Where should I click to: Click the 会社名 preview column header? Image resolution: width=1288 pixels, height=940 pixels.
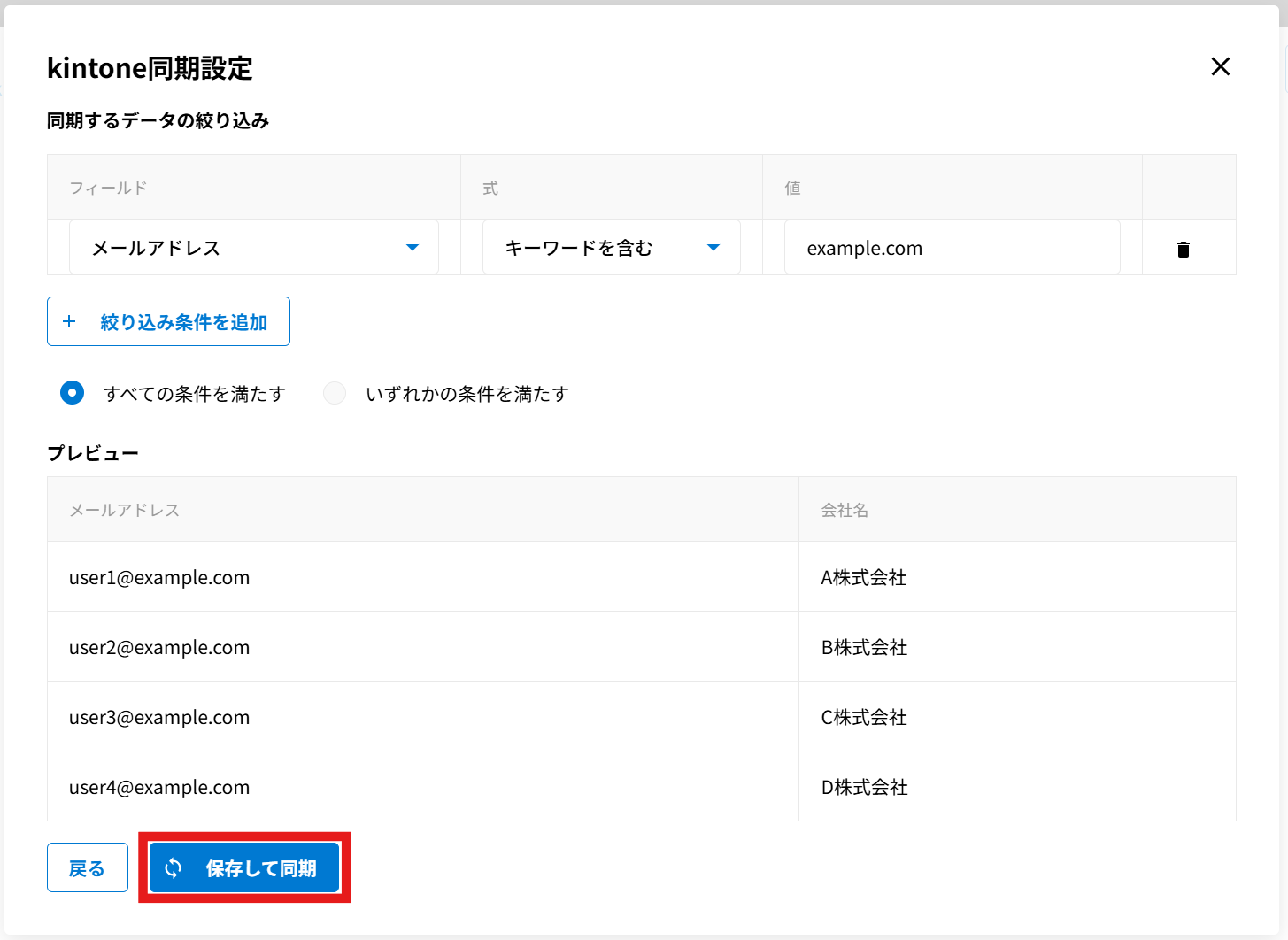[845, 510]
